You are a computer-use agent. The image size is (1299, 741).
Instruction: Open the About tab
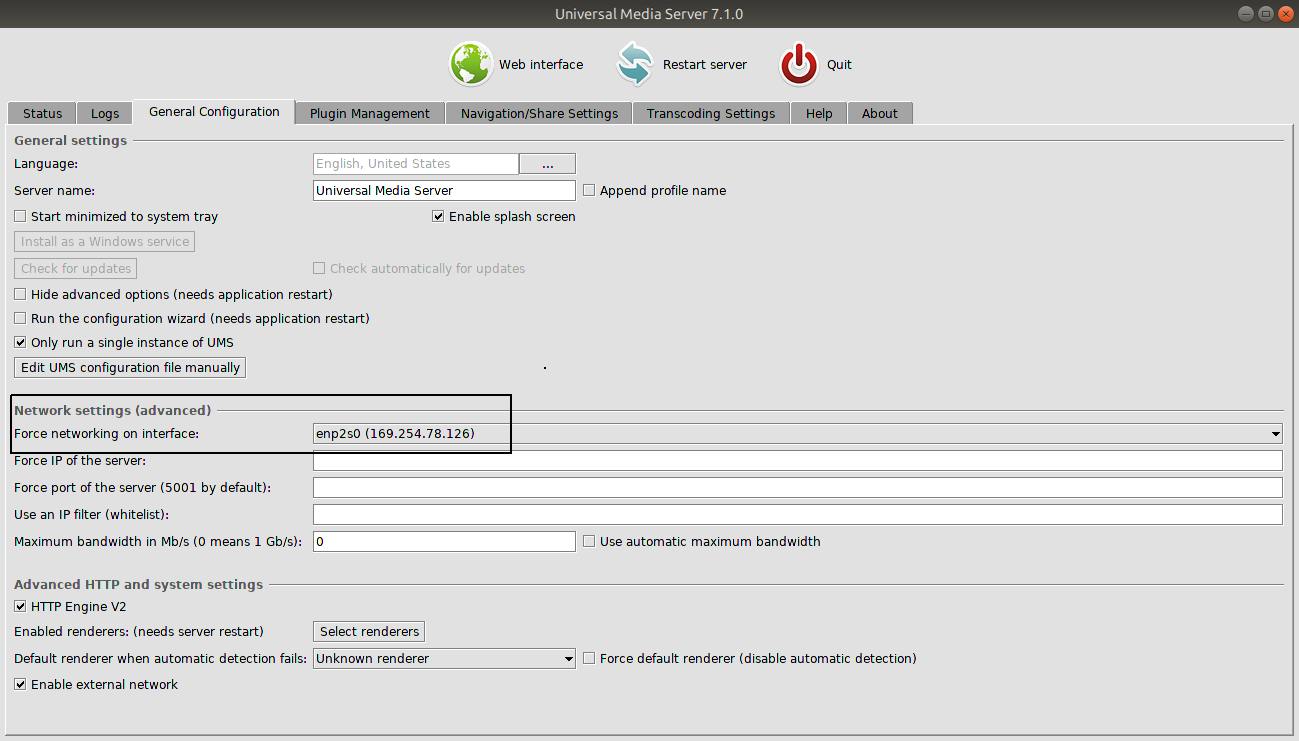point(880,113)
